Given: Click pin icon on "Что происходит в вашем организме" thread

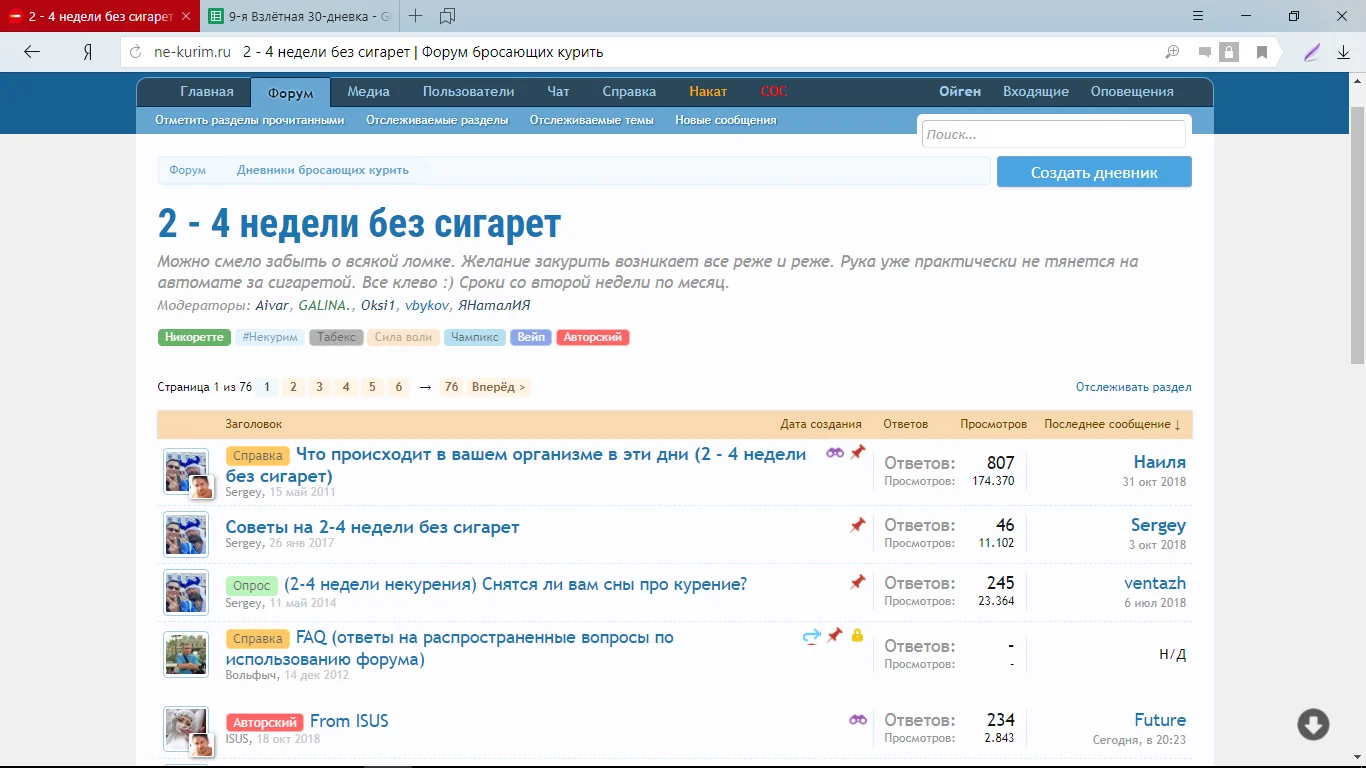Looking at the screenshot, I should click(858, 453).
